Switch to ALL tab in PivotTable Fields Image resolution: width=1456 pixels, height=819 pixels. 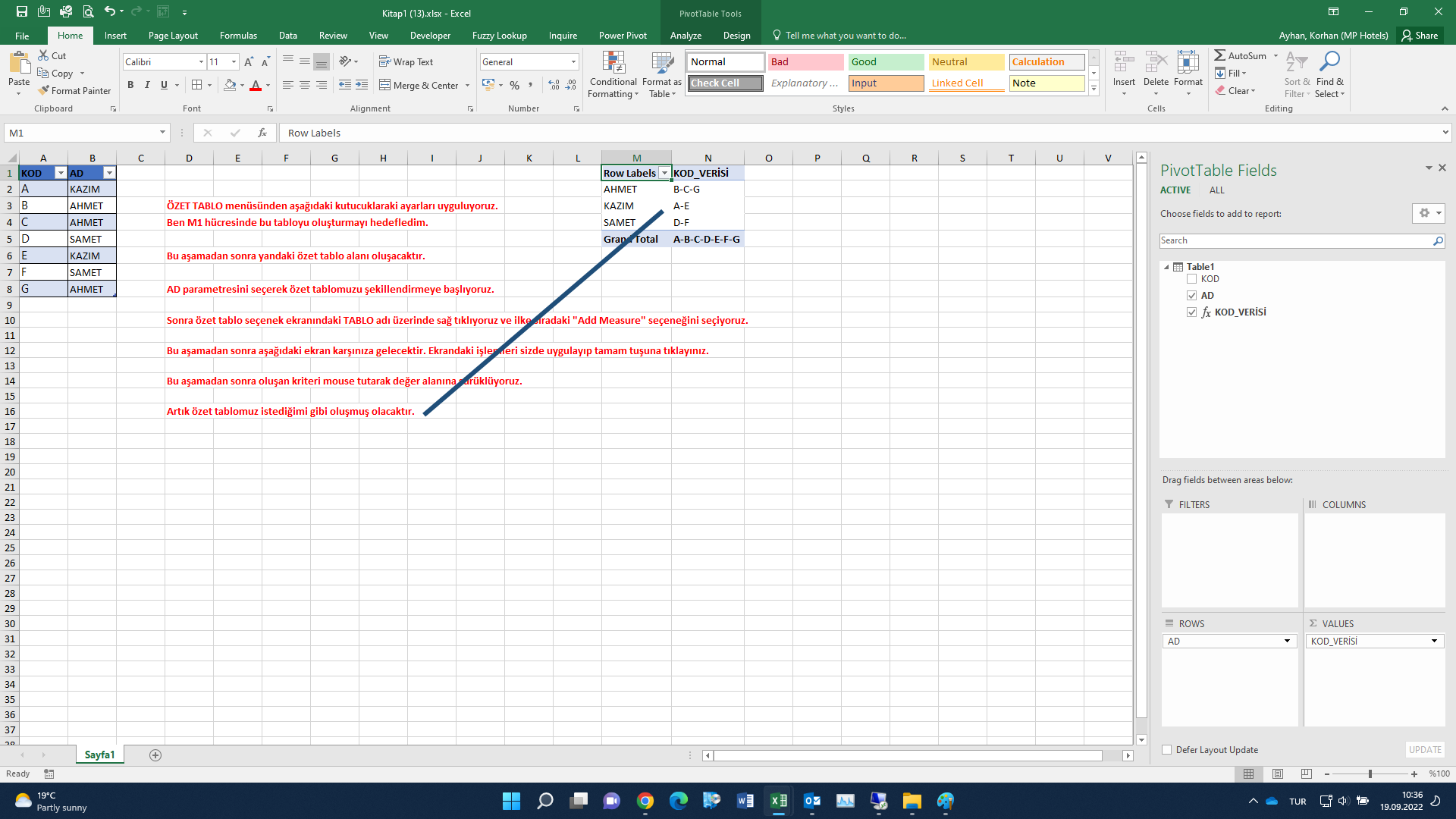tap(1216, 190)
